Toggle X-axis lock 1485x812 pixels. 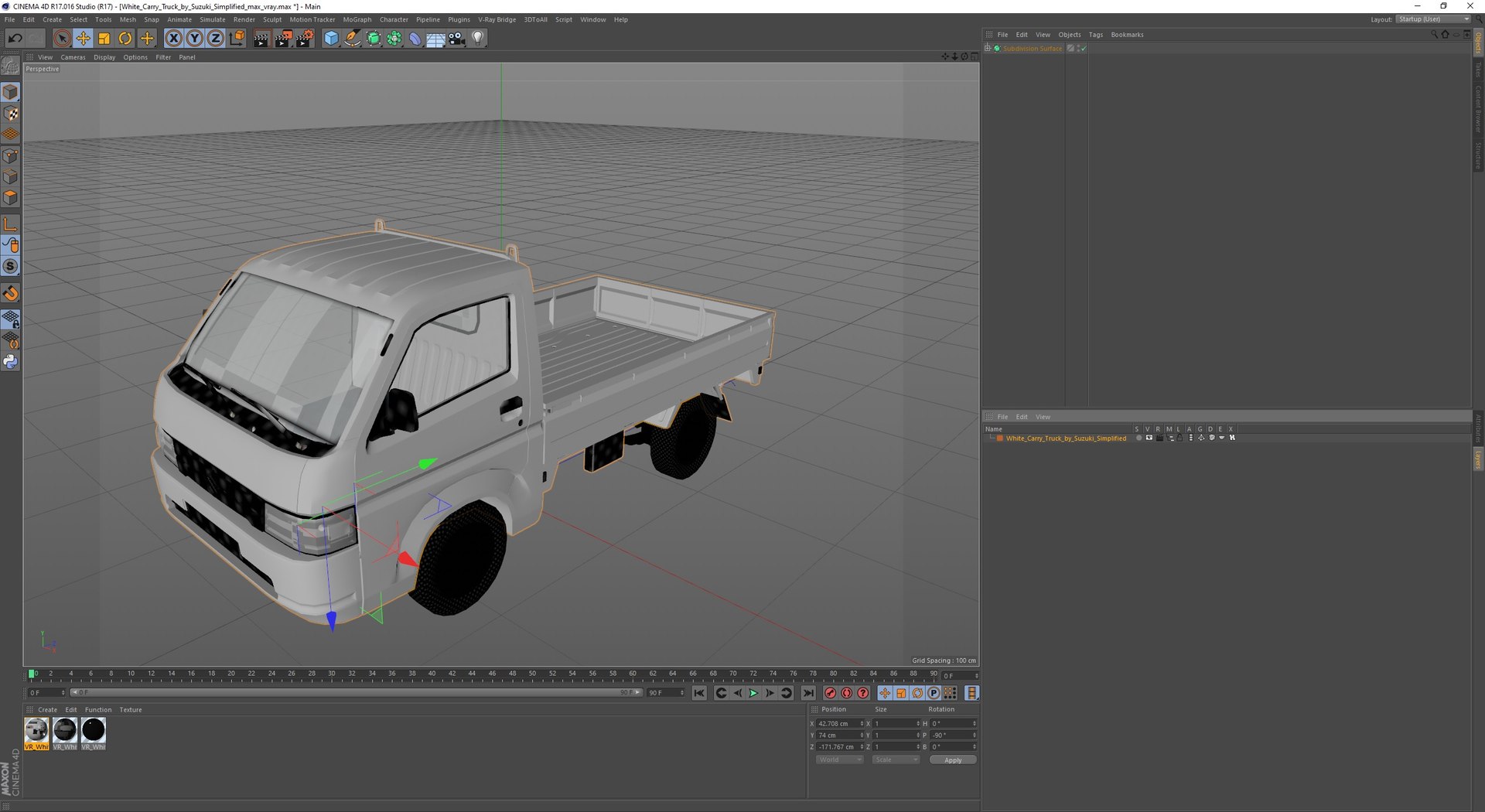[174, 38]
